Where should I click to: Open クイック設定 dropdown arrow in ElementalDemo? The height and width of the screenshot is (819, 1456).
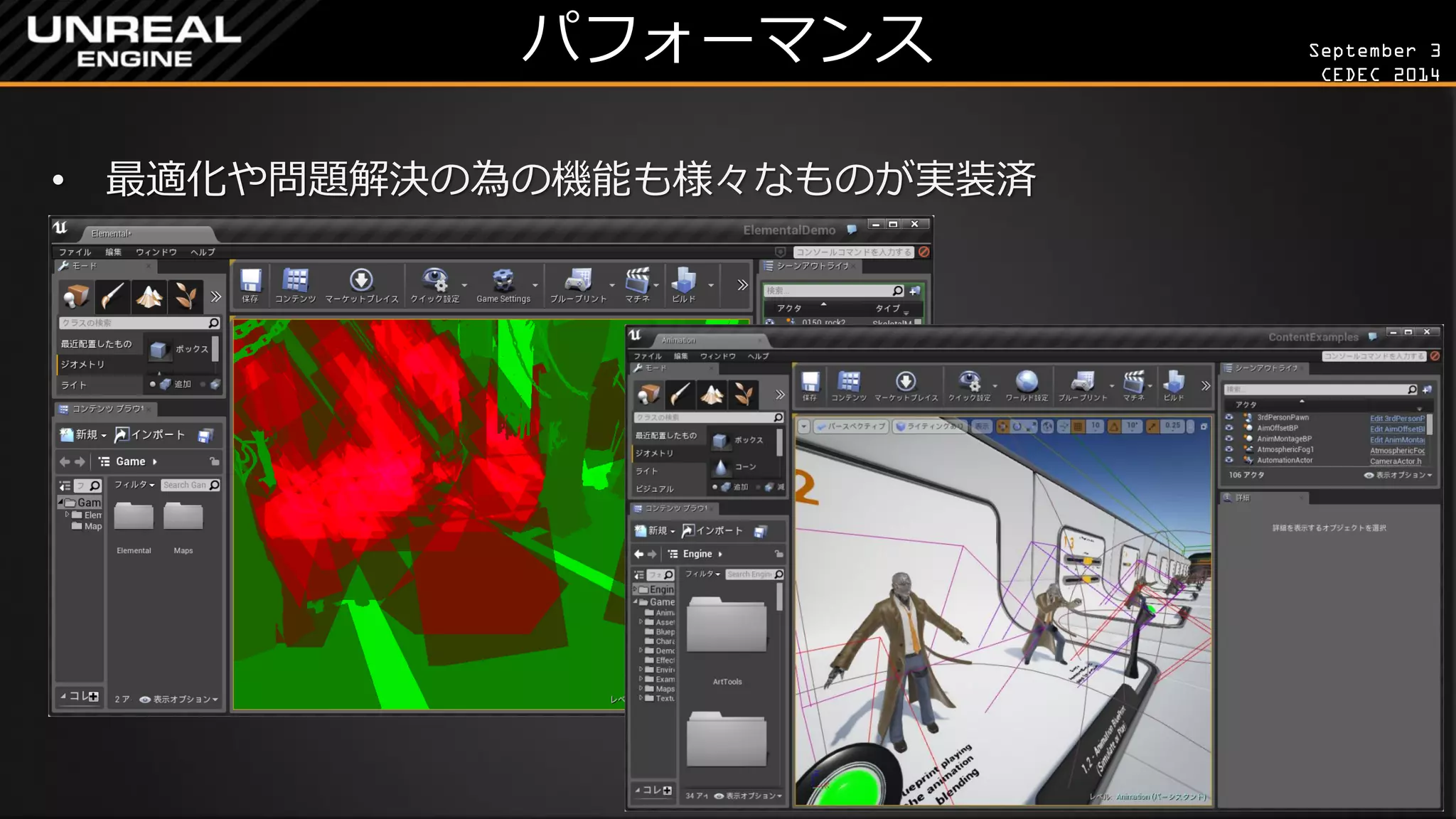pyautogui.click(x=464, y=285)
